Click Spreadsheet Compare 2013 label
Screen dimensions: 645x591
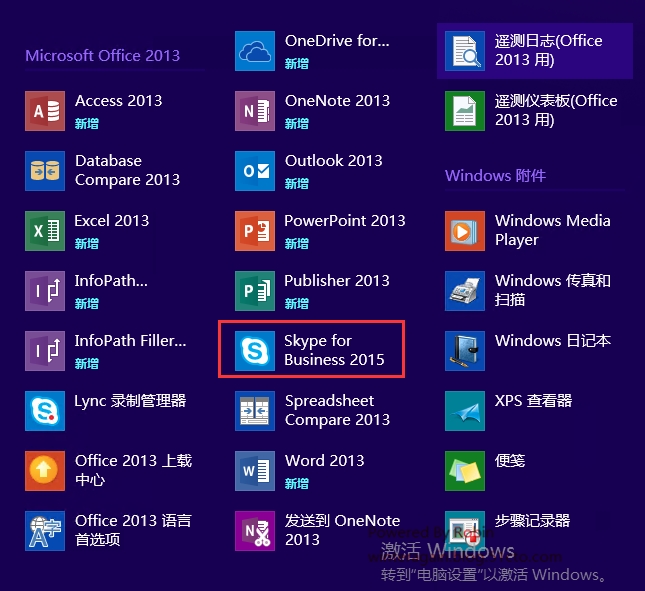point(337,410)
